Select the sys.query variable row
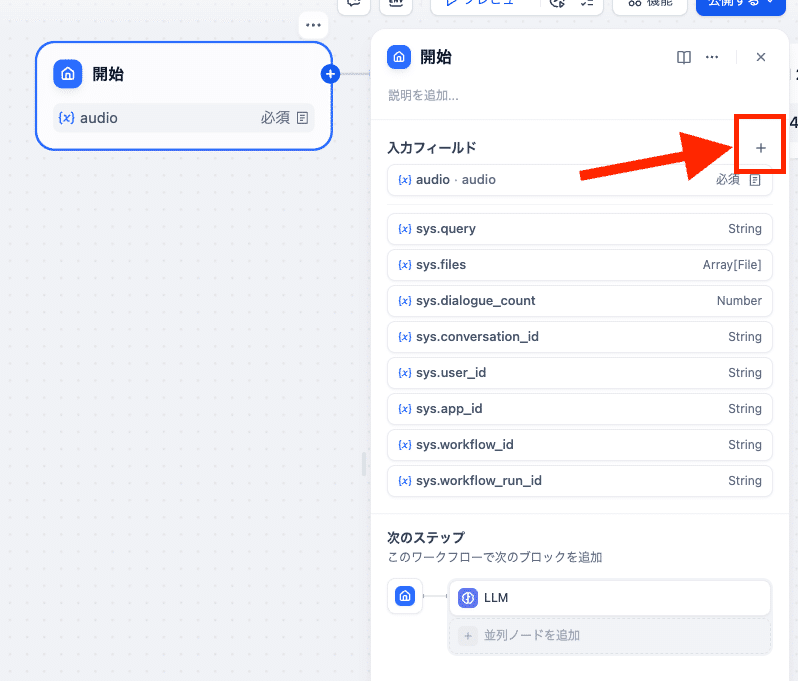 point(579,229)
